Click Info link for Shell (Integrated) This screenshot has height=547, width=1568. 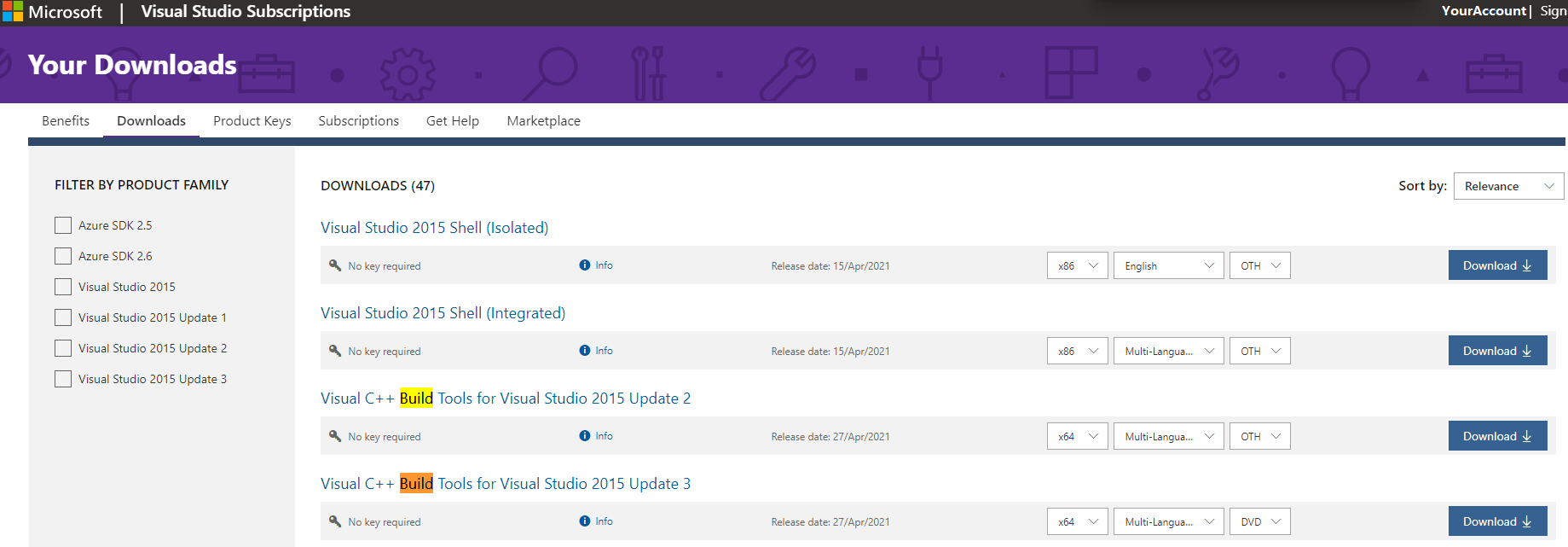click(x=604, y=351)
